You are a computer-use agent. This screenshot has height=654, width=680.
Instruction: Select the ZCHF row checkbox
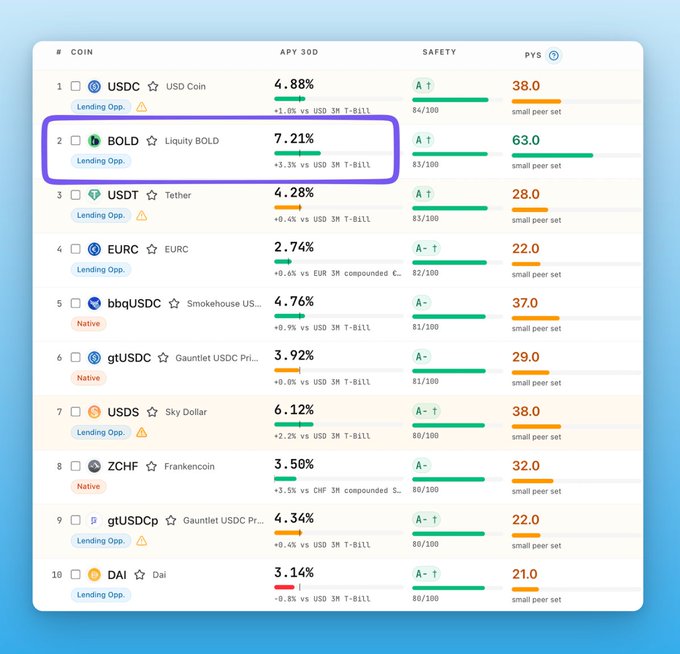coord(75,466)
